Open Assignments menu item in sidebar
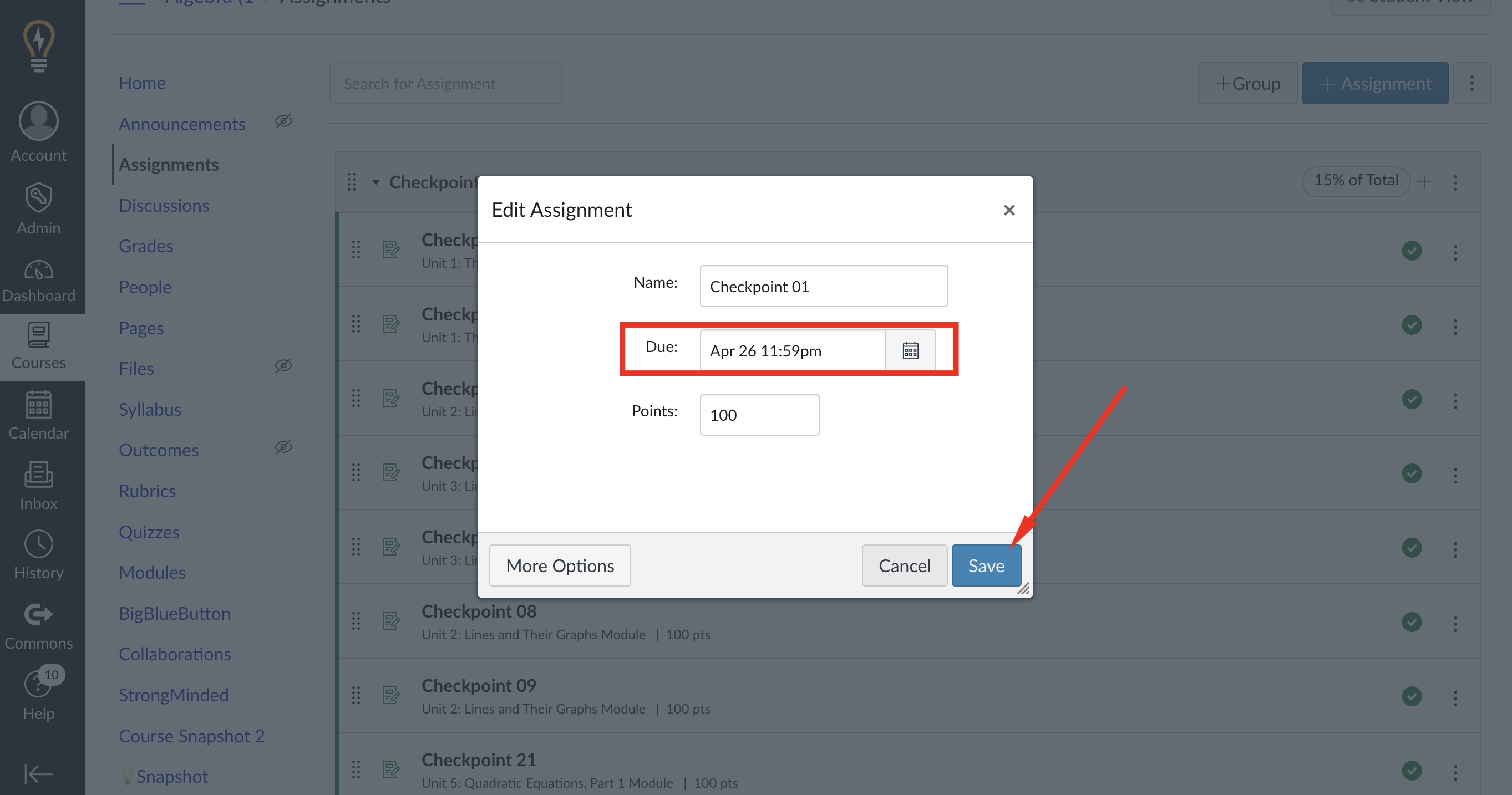Viewport: 1512px width, 795px height. 168,164
